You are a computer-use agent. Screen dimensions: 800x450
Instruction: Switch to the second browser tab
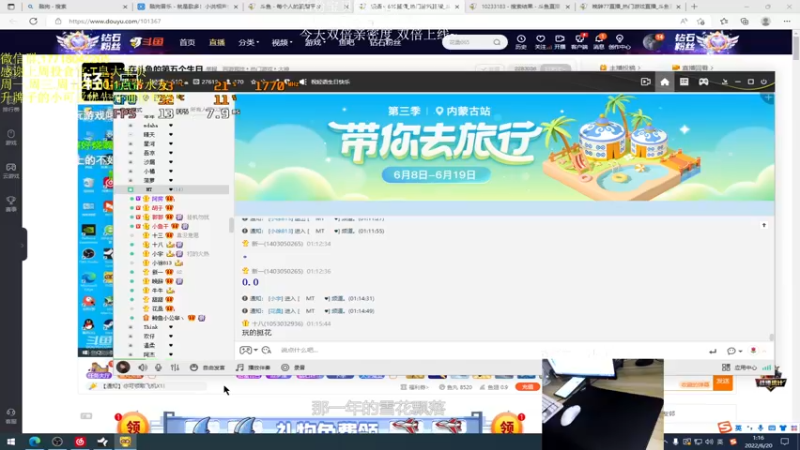tap(188, 7)
